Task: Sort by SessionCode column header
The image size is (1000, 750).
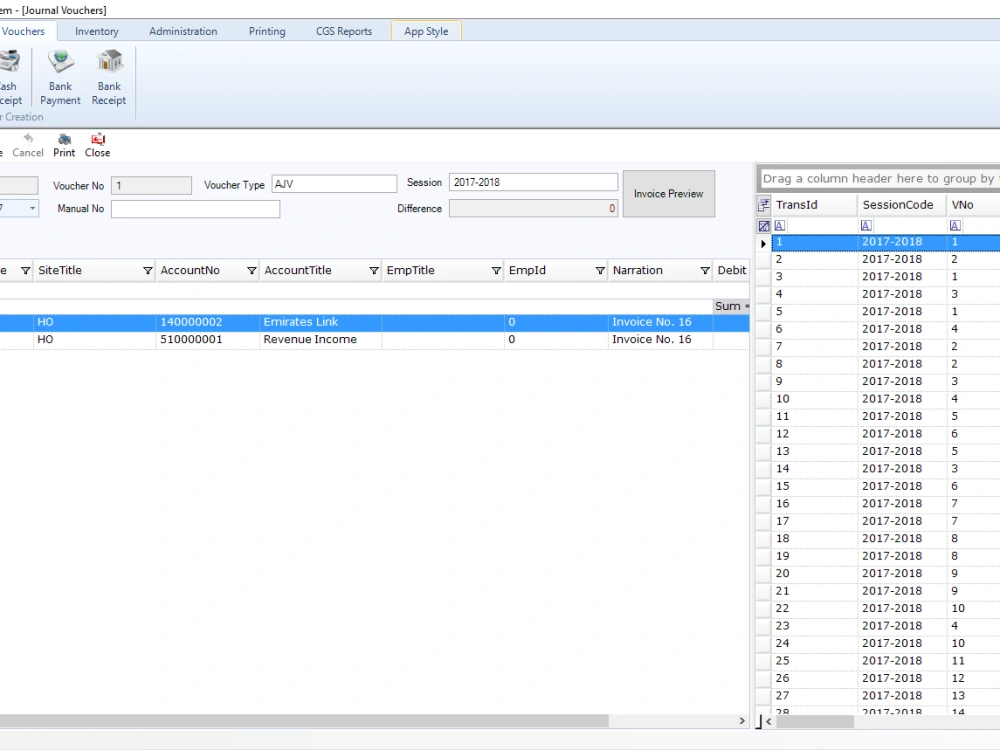Action: coord(901,205)
